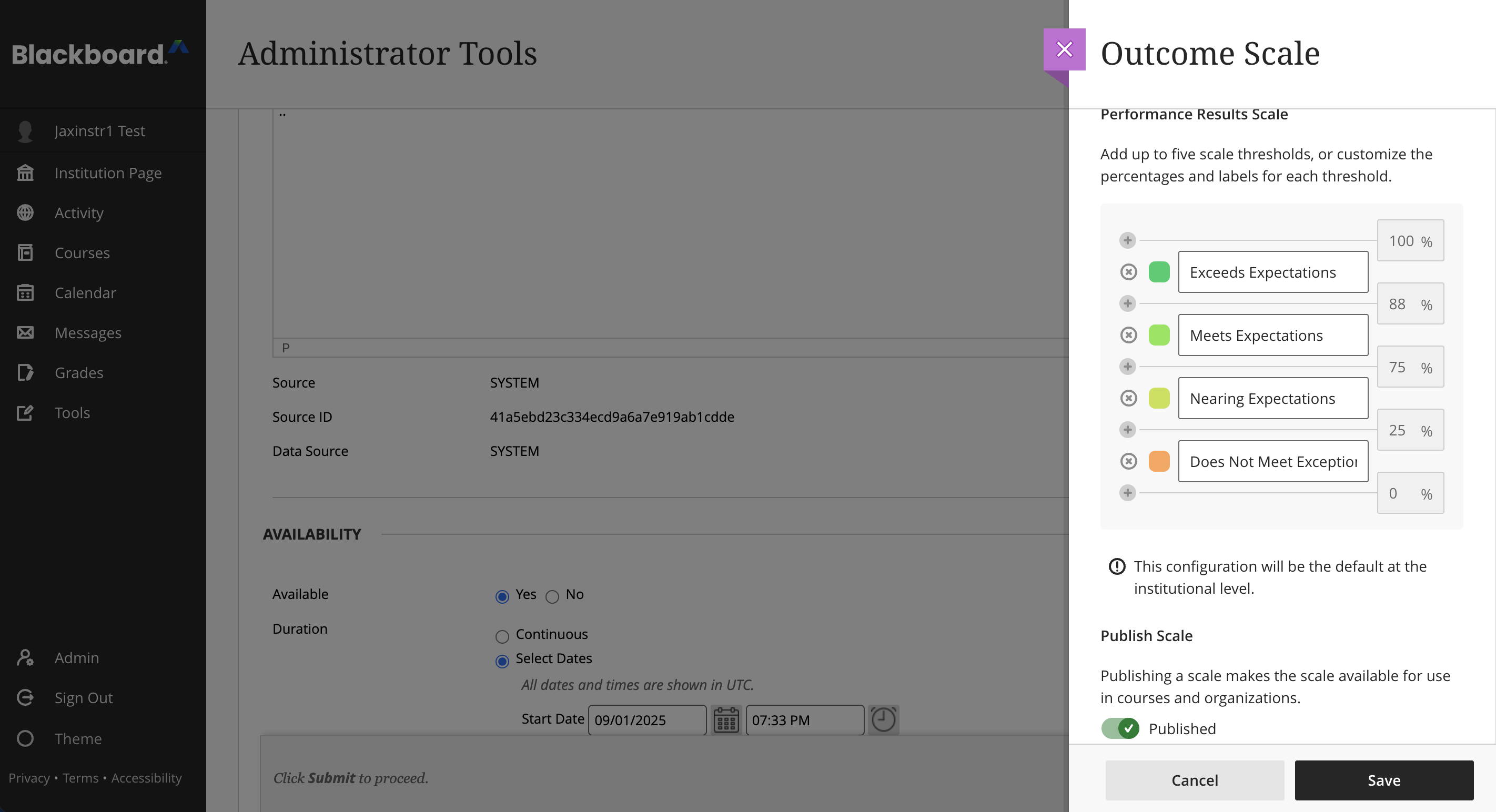Disable the Published scale toggle
This screenshot has height=812, width=1496.
(x=1122, y=728)
